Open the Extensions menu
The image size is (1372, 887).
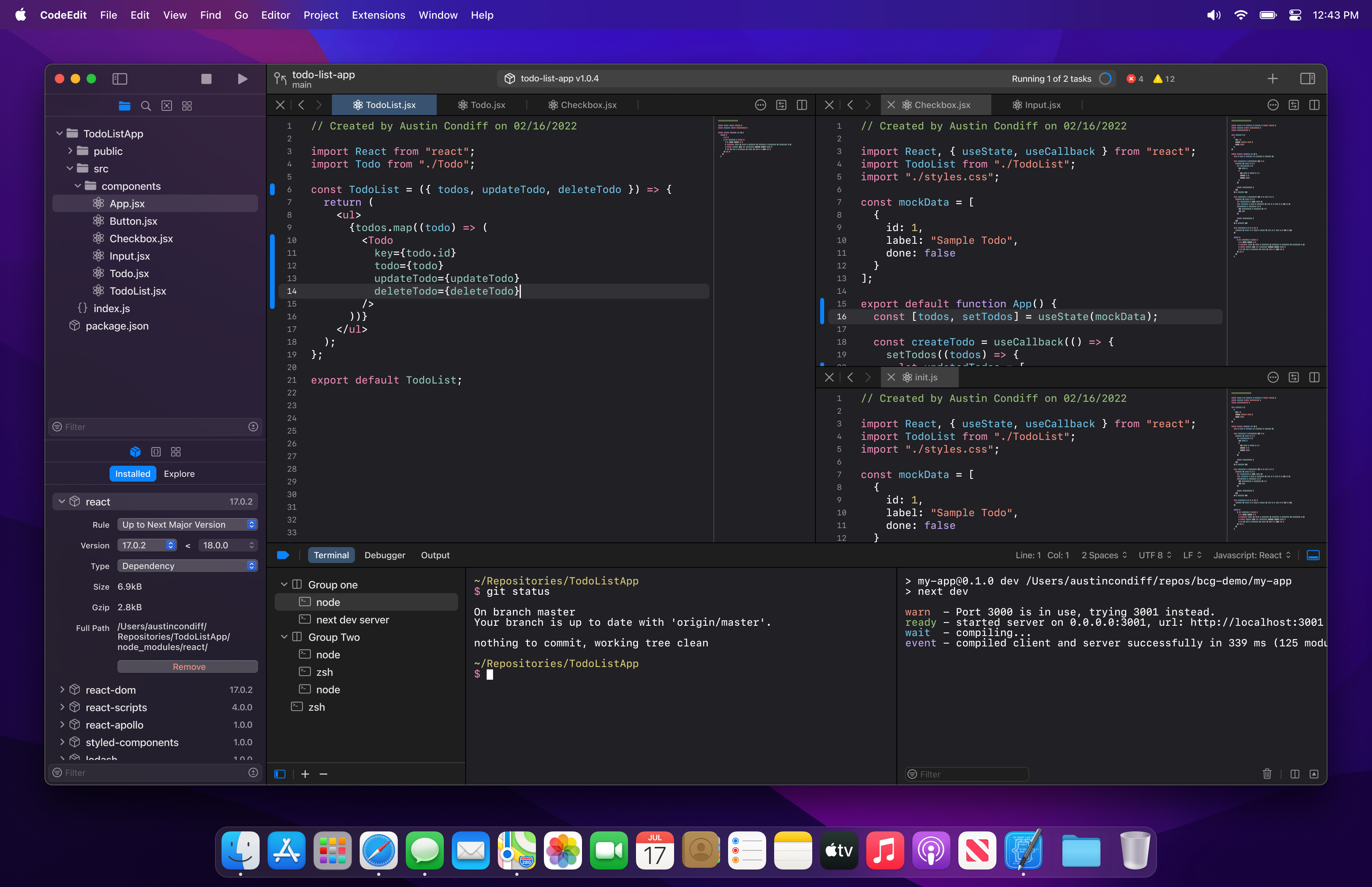point(378,15)
